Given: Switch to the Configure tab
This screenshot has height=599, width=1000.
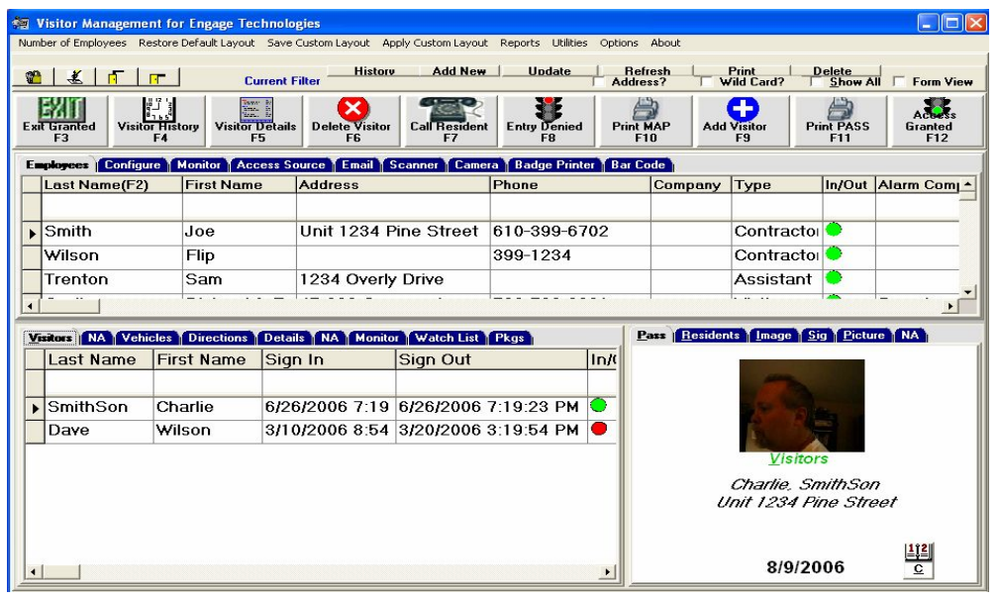Looking at the screenshot, I should tap(133, 165).
